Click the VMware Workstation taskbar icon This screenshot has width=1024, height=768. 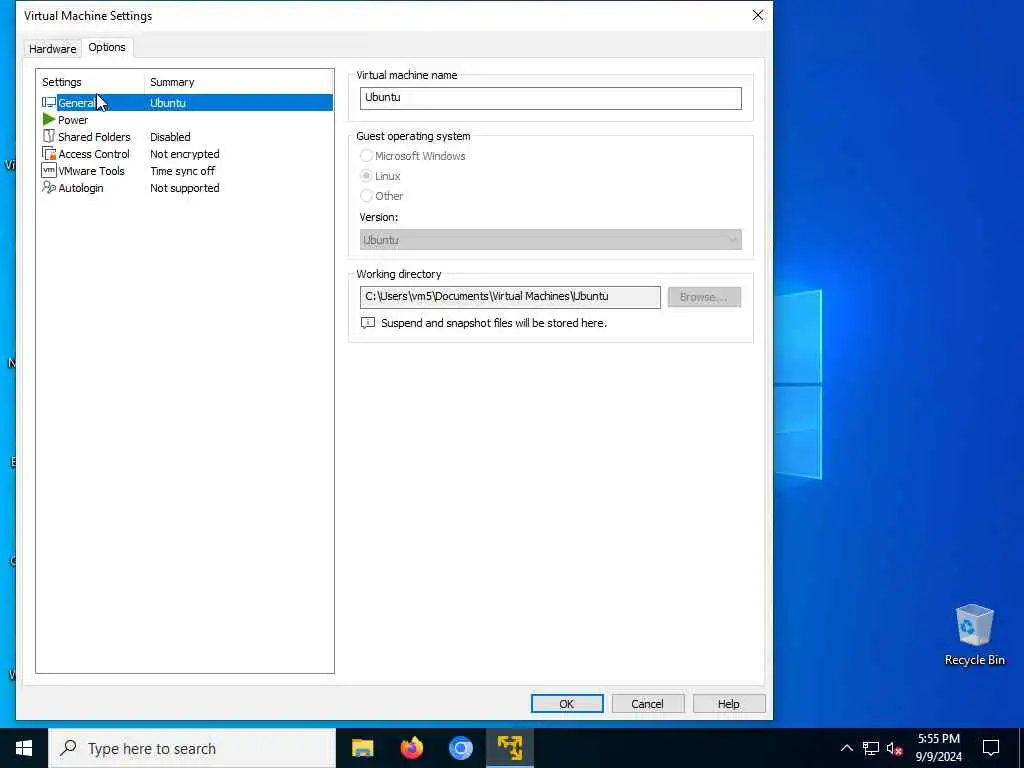click(509, 748)
